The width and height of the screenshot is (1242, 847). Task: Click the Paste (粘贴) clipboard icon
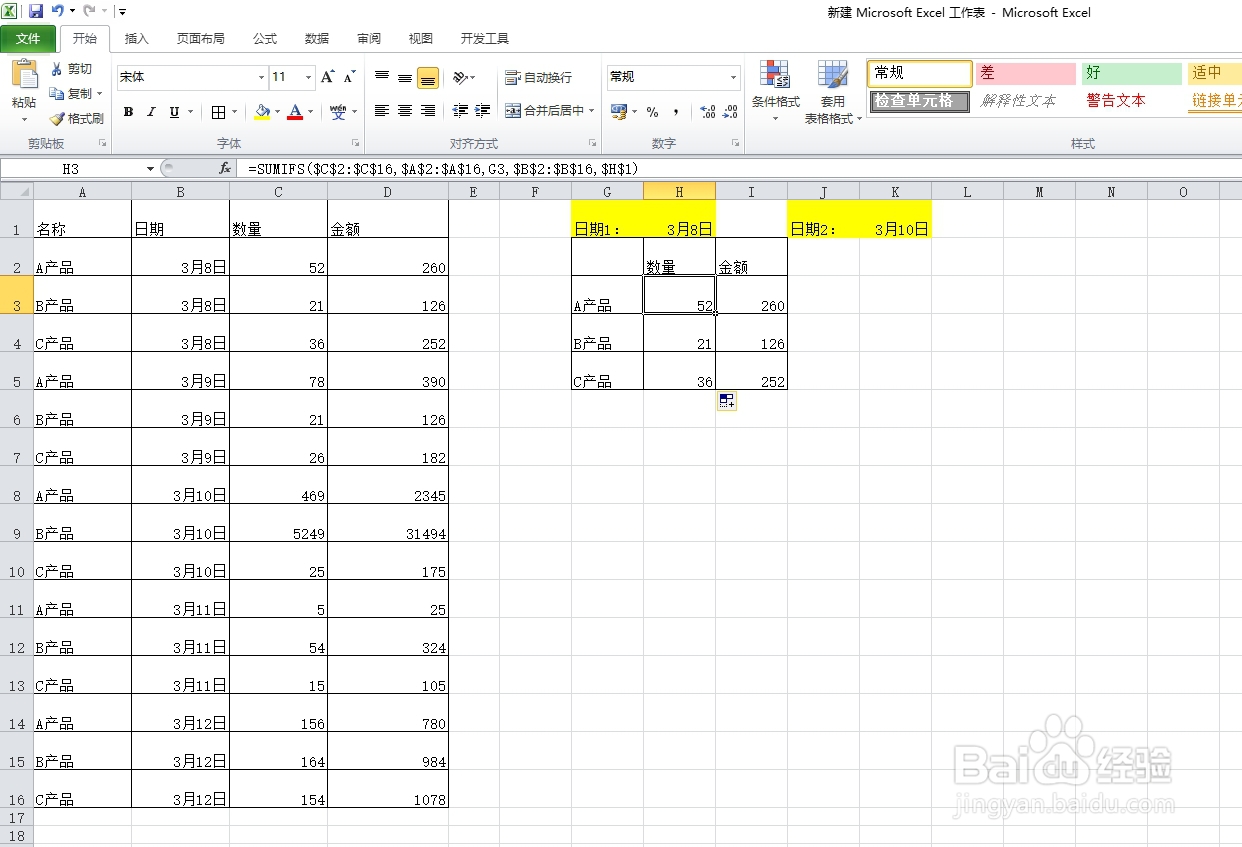coord(24,75)
